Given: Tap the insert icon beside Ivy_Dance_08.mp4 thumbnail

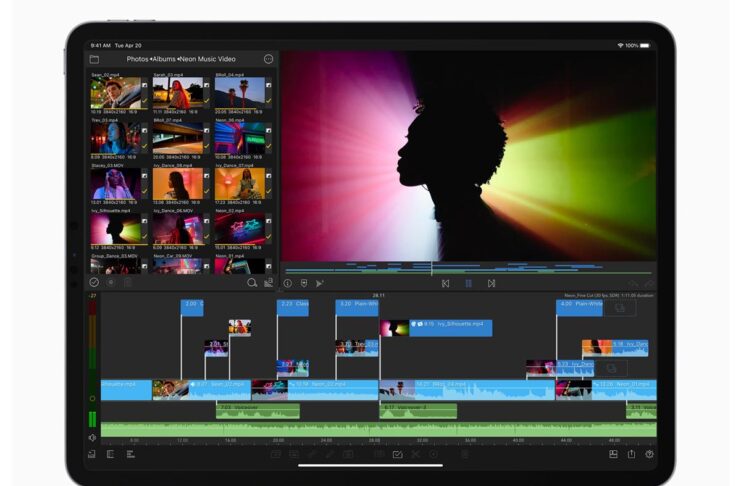Looking at the screenshot, I should click(207, 176).
